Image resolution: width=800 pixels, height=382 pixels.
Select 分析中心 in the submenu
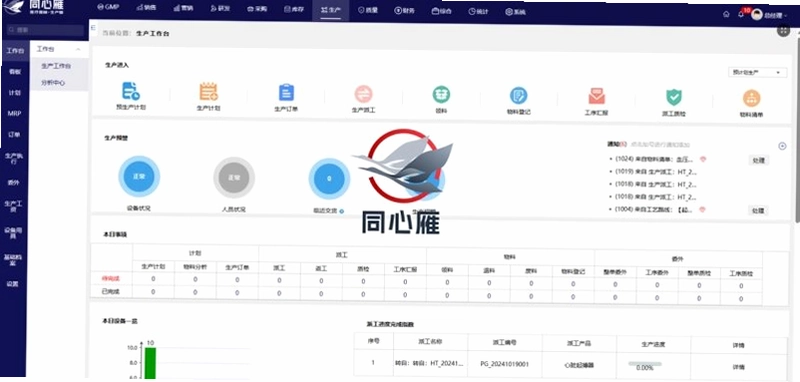pyautogui.click(x=53, y=83)
